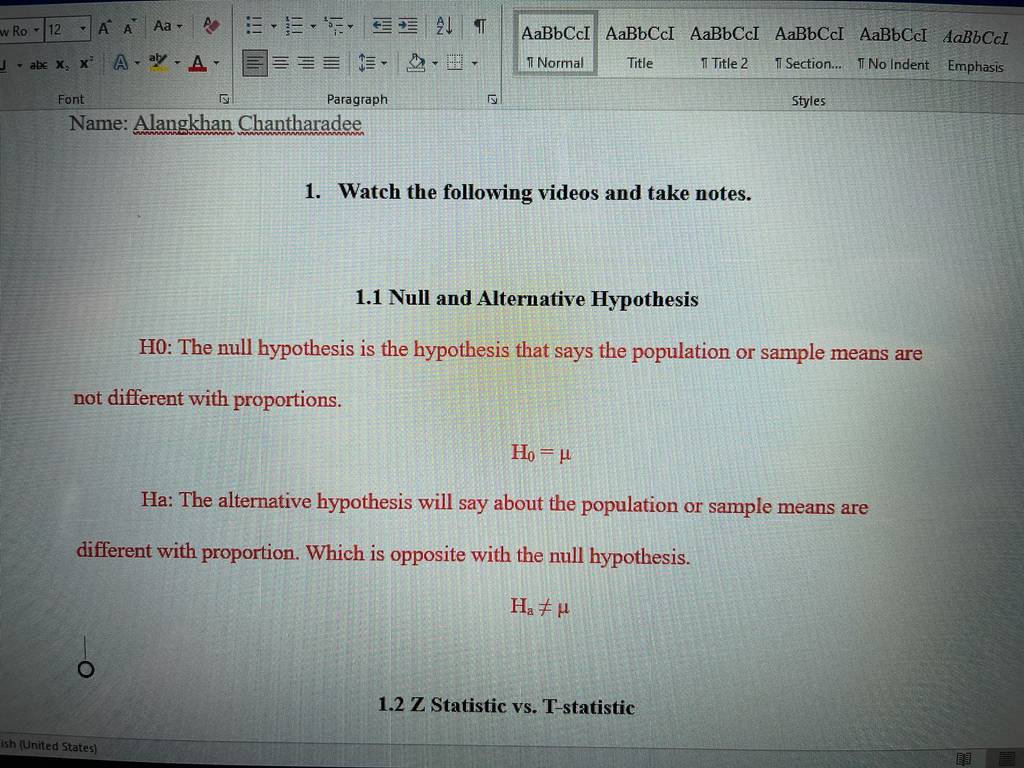Switch to Read Mode view icon

963,759
